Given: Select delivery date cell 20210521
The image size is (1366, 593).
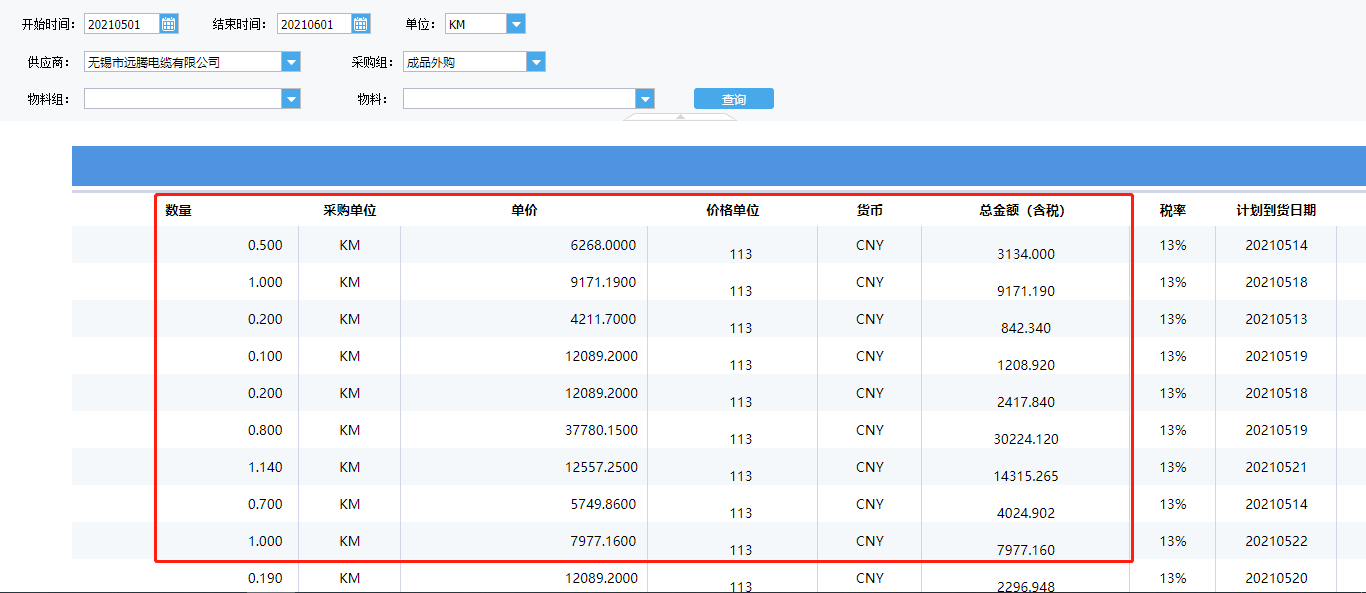Looking at the screenshot, I should (x=1276, y=467).
